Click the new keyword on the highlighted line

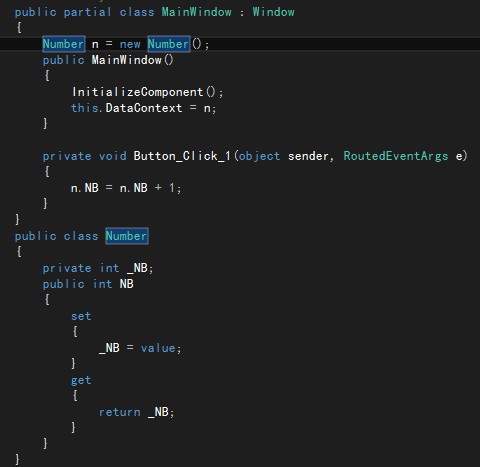(130, 44)
